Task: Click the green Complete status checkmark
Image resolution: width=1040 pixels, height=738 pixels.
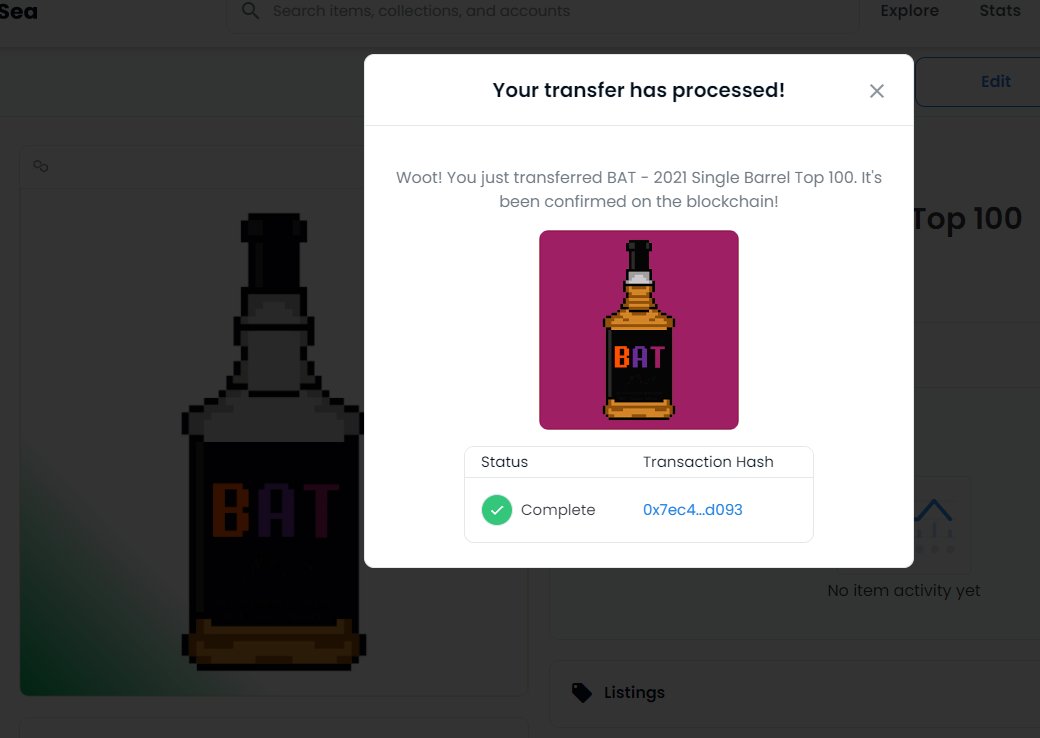Action: point(497,510)
